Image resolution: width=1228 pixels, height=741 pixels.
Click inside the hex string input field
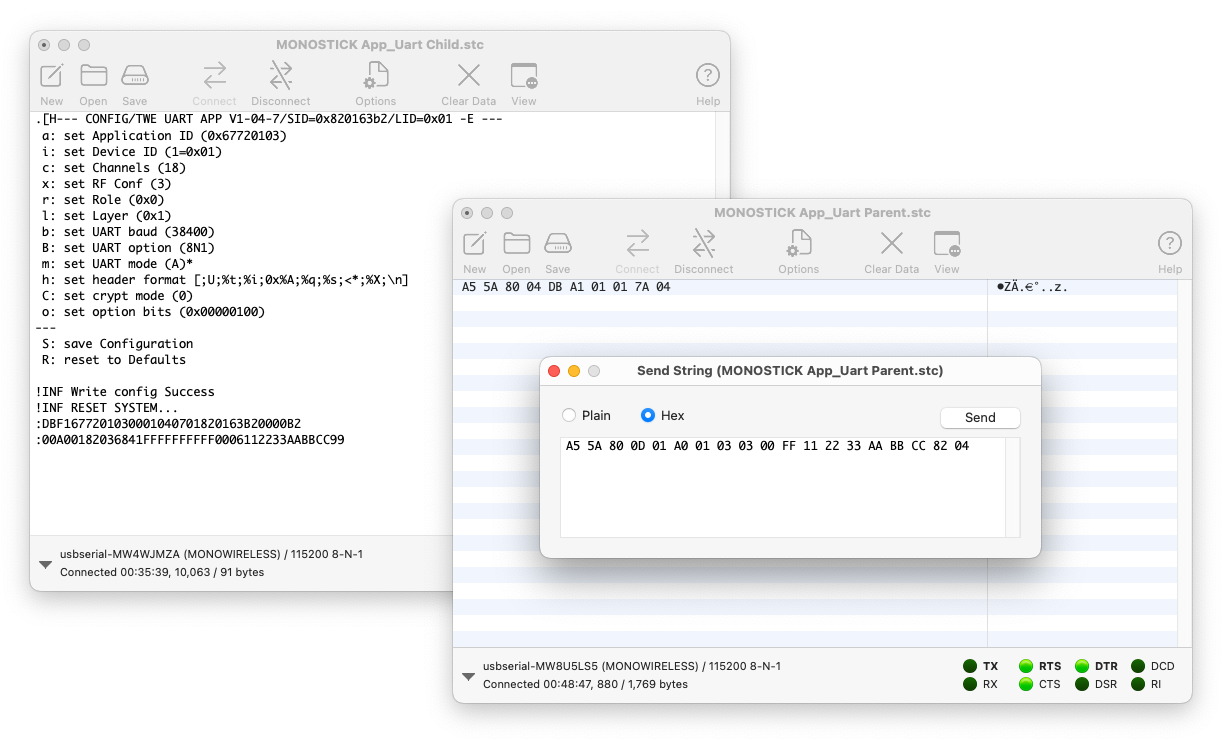(x=780, y=490)
